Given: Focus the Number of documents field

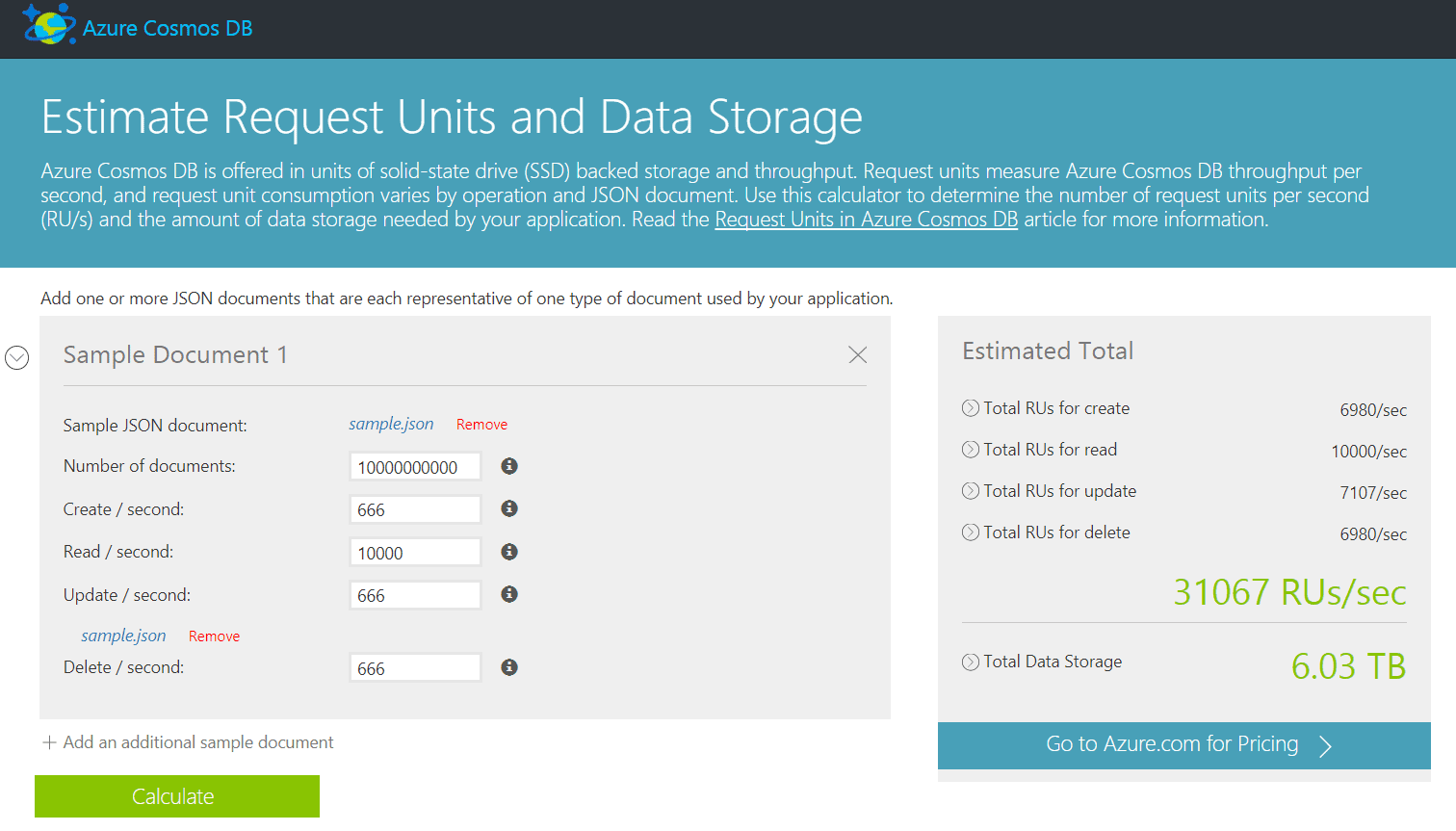Looking at the screenshot, I should coord(415,467).
